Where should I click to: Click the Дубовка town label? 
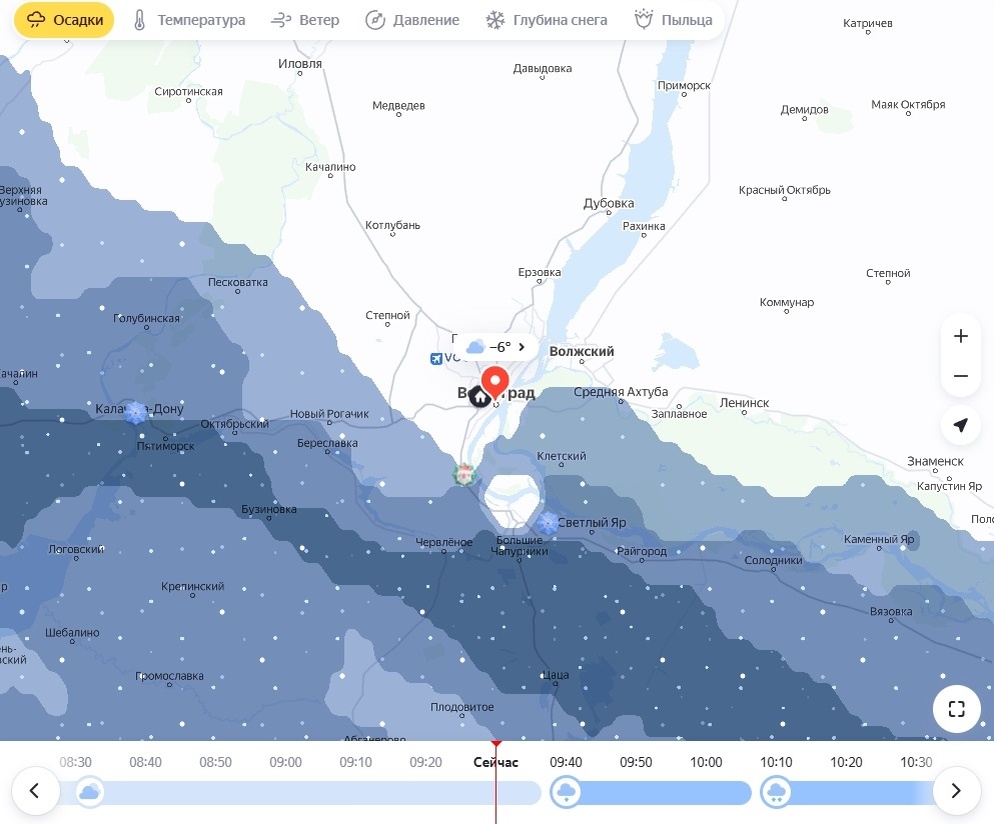[609, 203]
